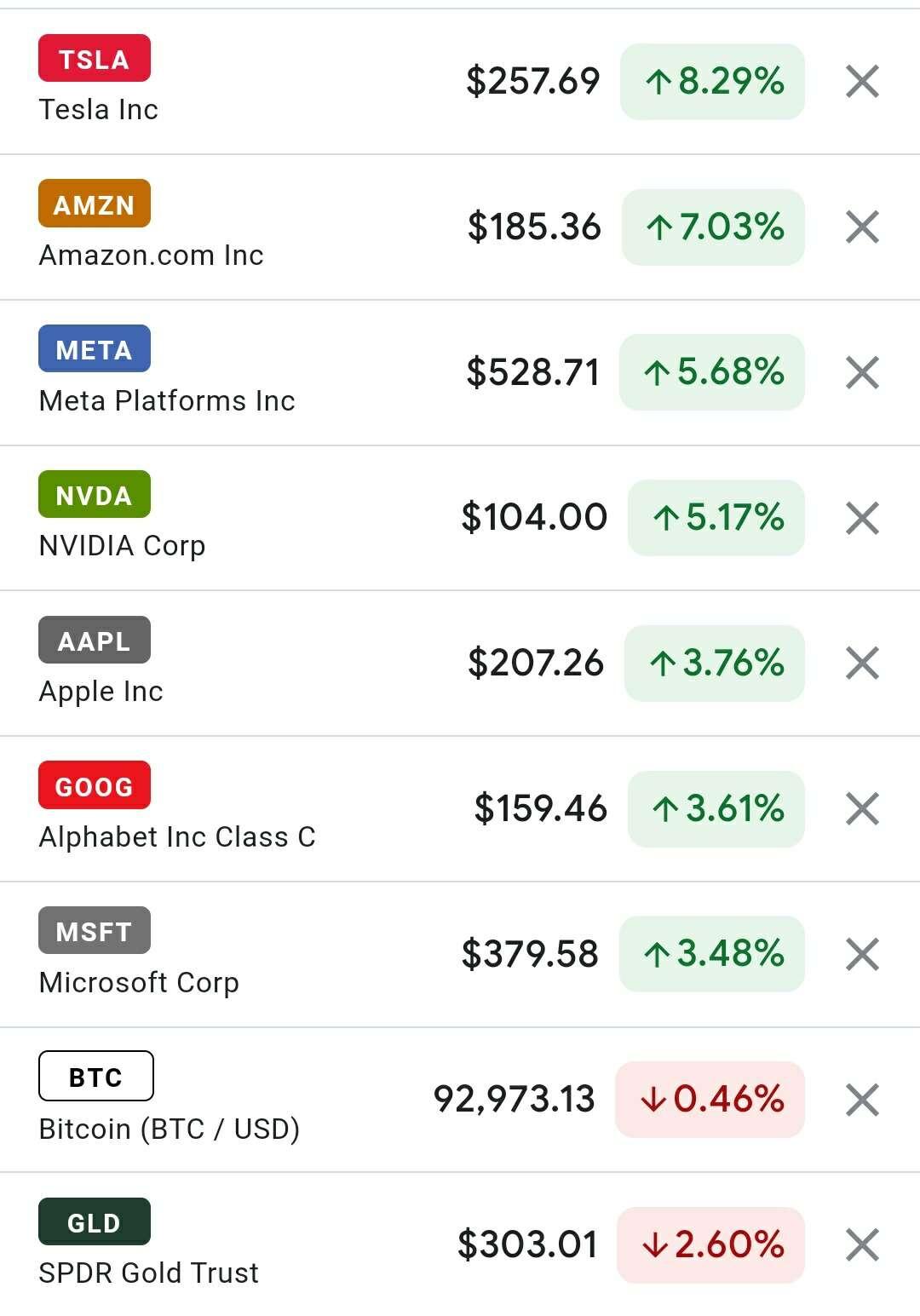Image resolution: width=920 pixels, height=1316 pixels.
Task: Select the META ticker badge
Action: tap(95, 349)
